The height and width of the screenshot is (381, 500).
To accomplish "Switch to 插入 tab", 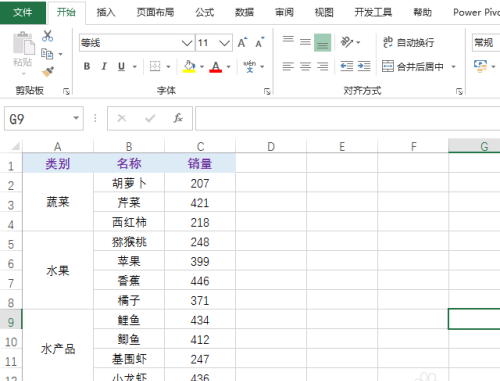I will (106, 12).
